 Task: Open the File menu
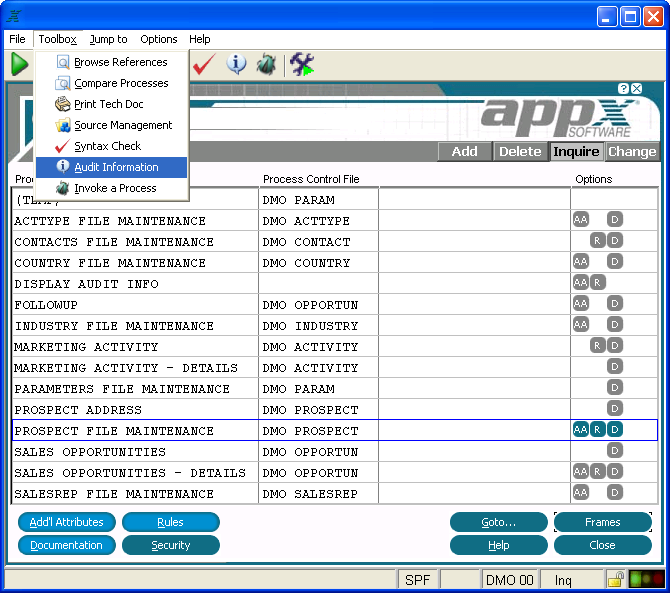click(x=18, y=39)
